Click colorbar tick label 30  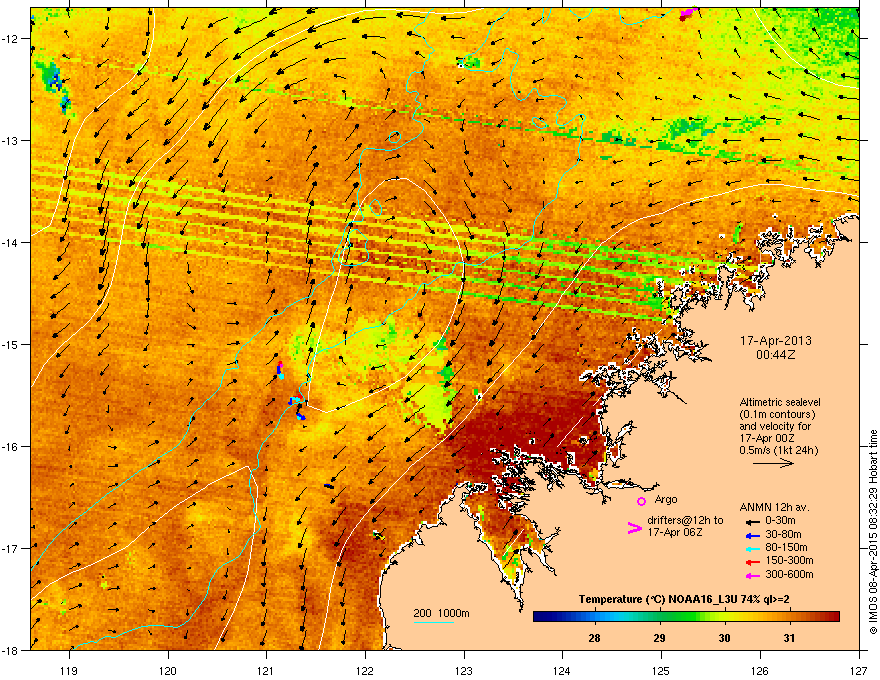[725, 638]
